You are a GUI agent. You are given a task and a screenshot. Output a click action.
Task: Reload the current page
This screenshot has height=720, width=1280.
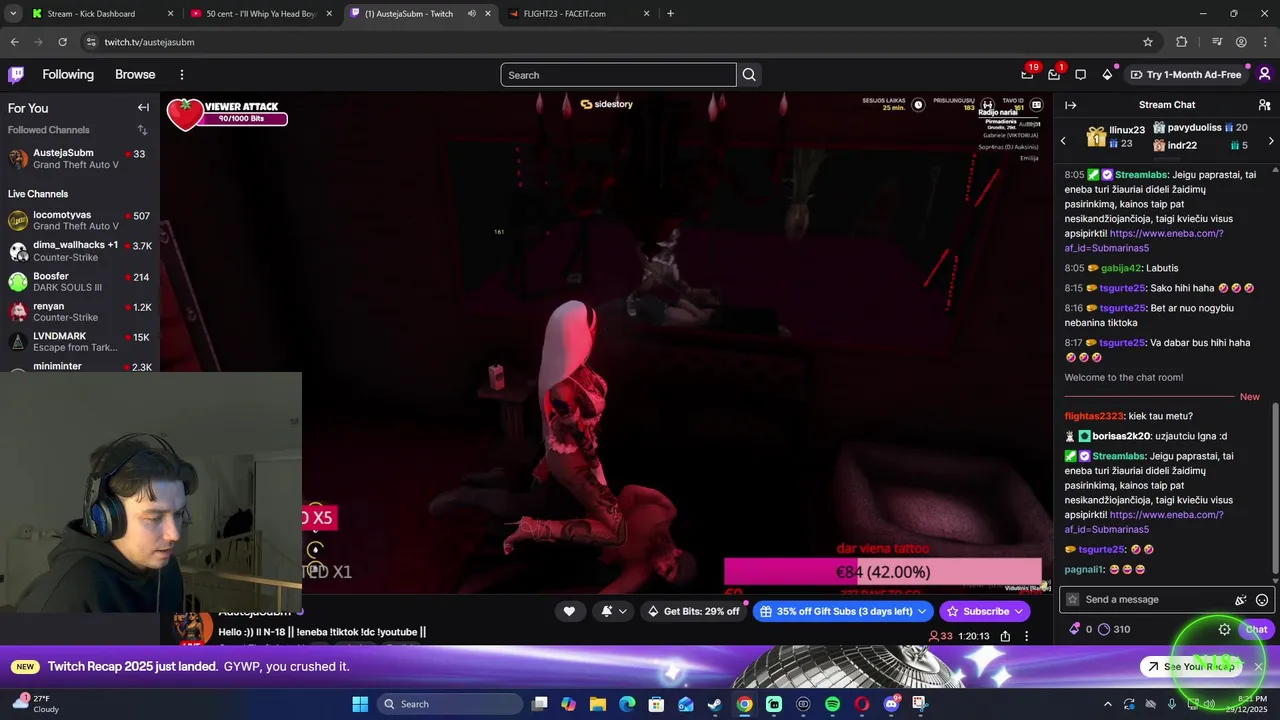point(62,42)
